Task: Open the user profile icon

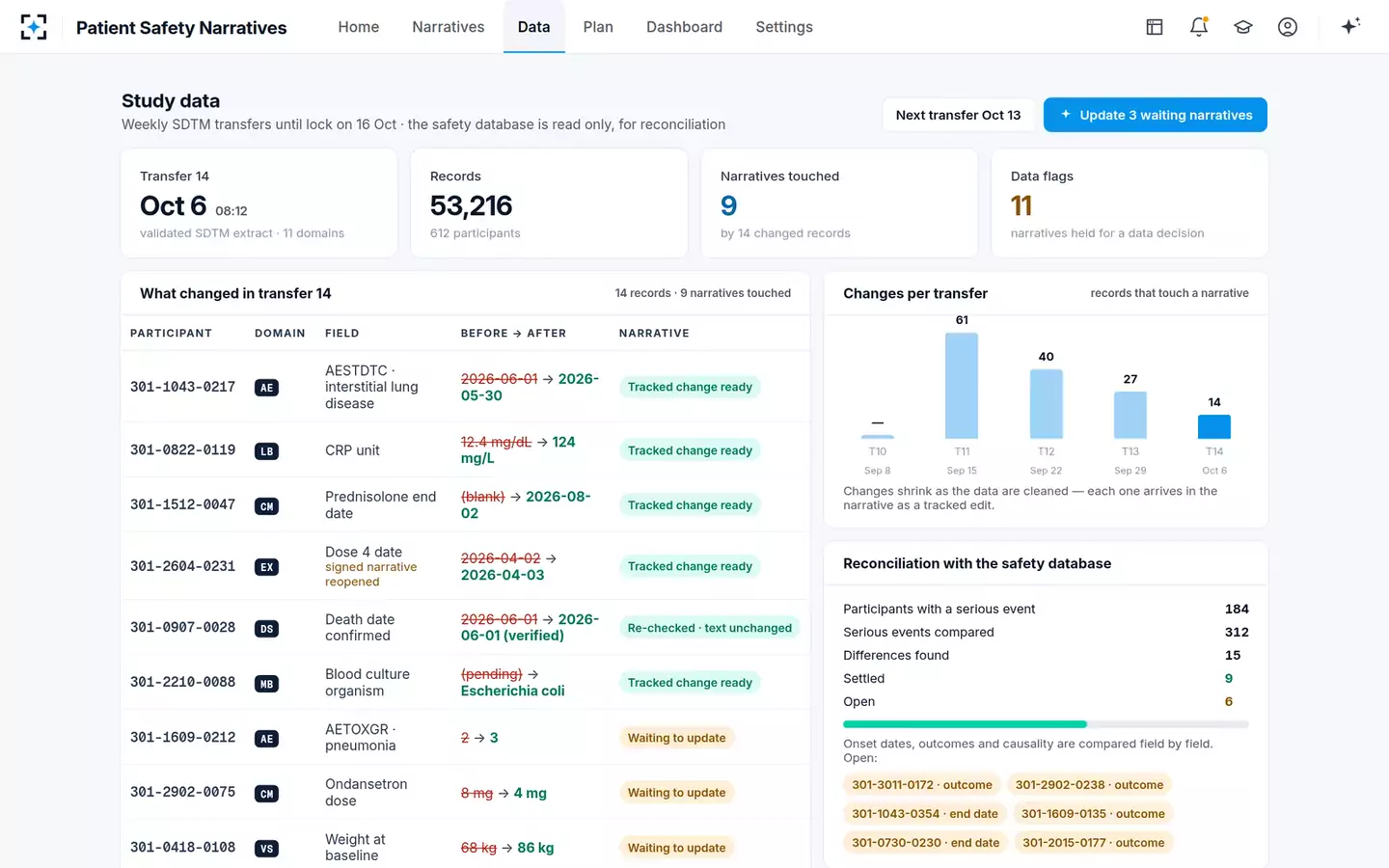Action: pos(1288,27)
